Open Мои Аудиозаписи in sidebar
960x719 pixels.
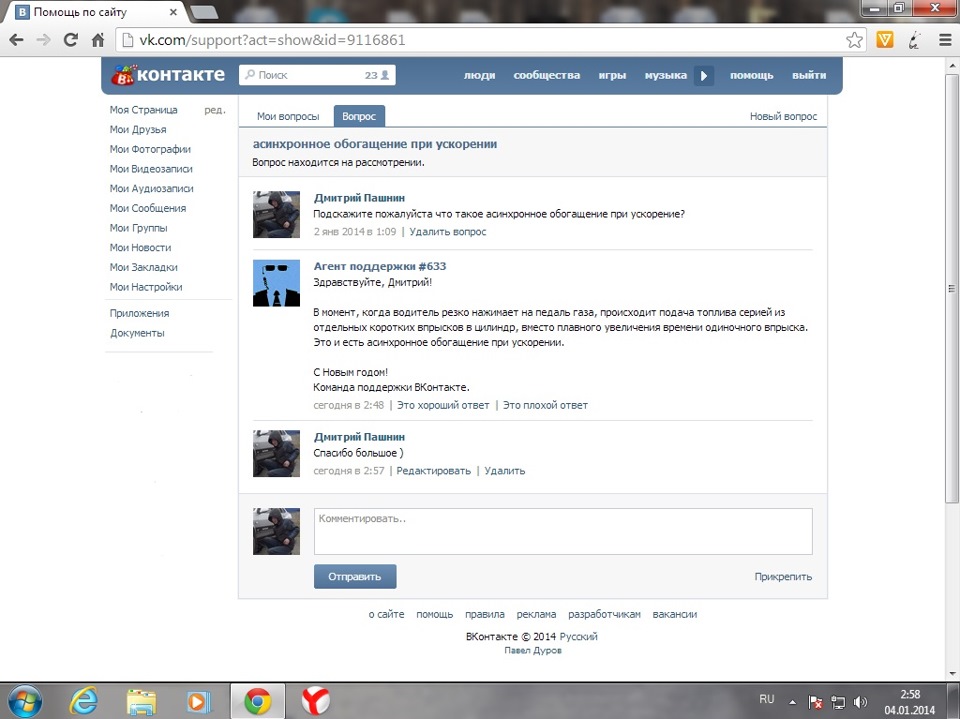[151, 188]
